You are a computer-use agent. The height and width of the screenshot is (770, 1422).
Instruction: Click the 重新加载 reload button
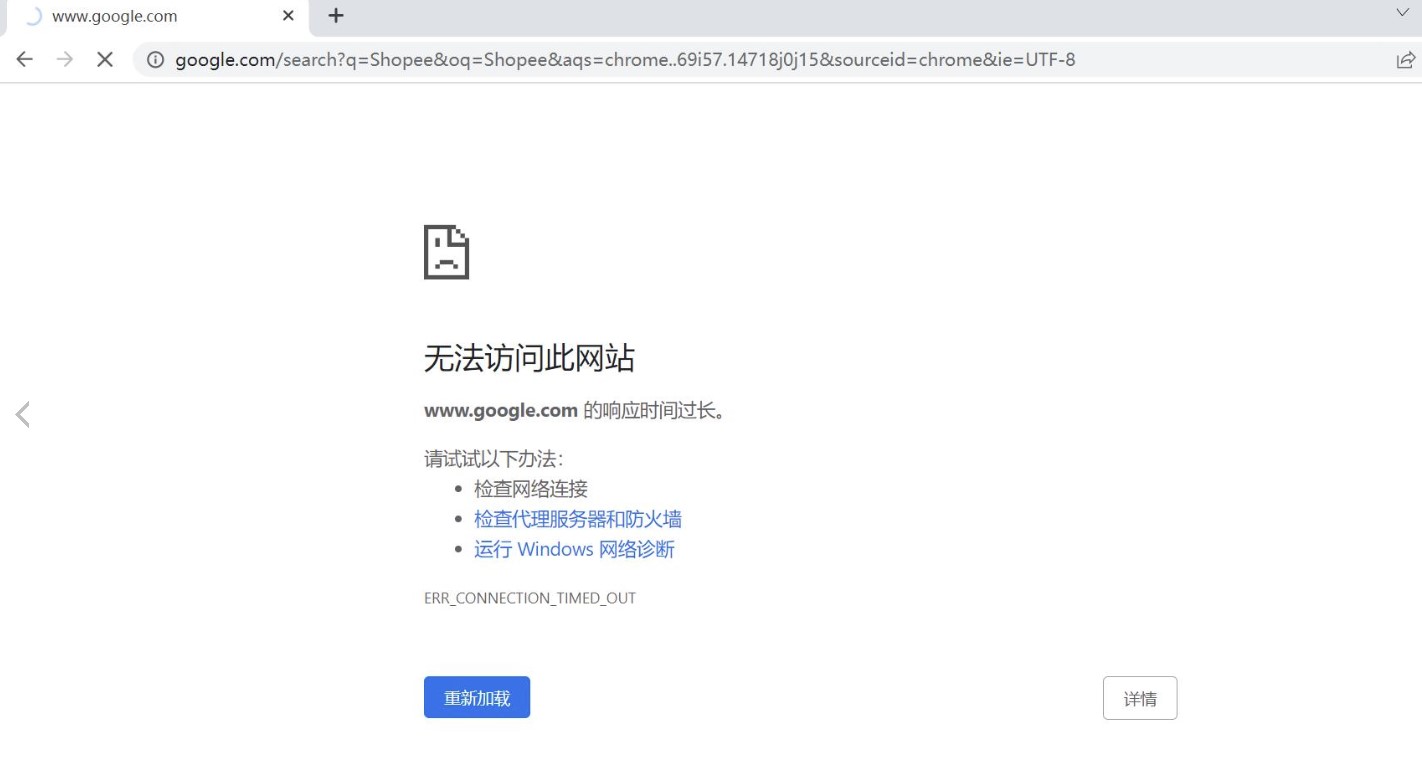coord(477,698)
